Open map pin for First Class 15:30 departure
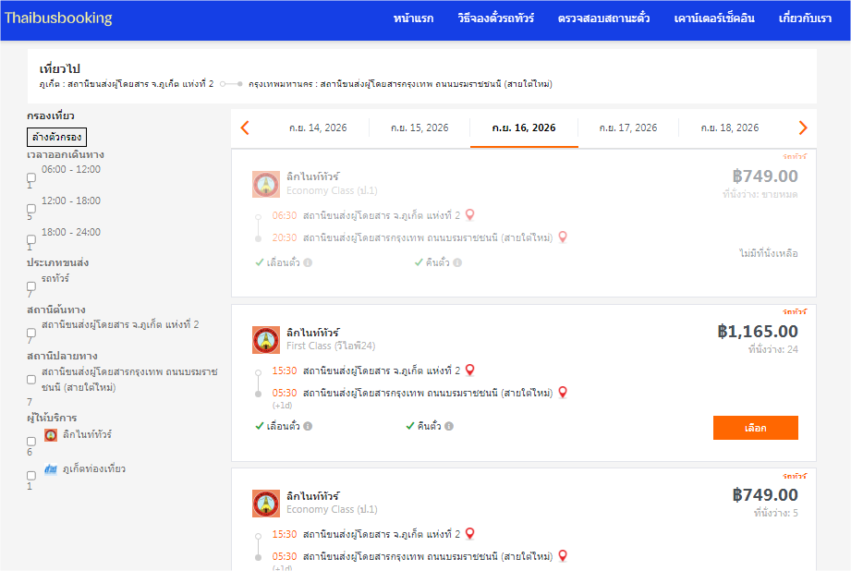Viewport: 851px width, 571px height. tap(470, 370)
